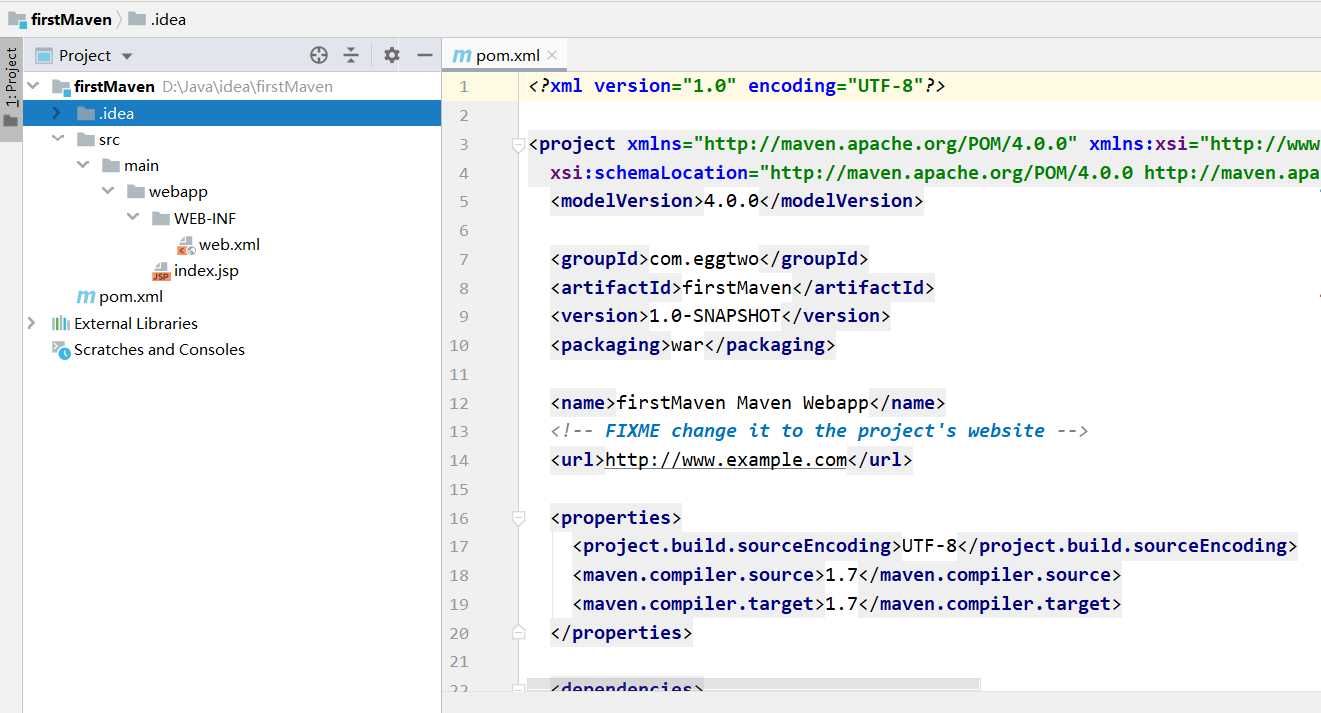Click the xsi:schemaLocation attribute on line 4
This screenshot has width=1321, height=713.
[x=649, y=173]
